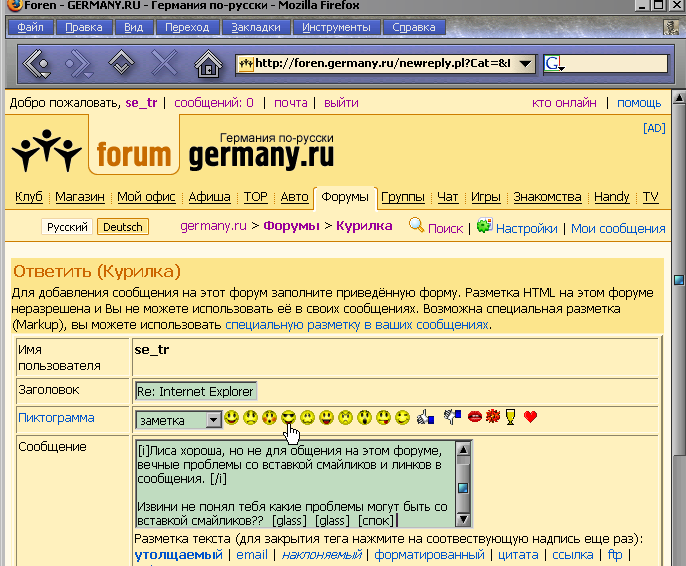Open the search engine selector dropdown

pos(557,65)
